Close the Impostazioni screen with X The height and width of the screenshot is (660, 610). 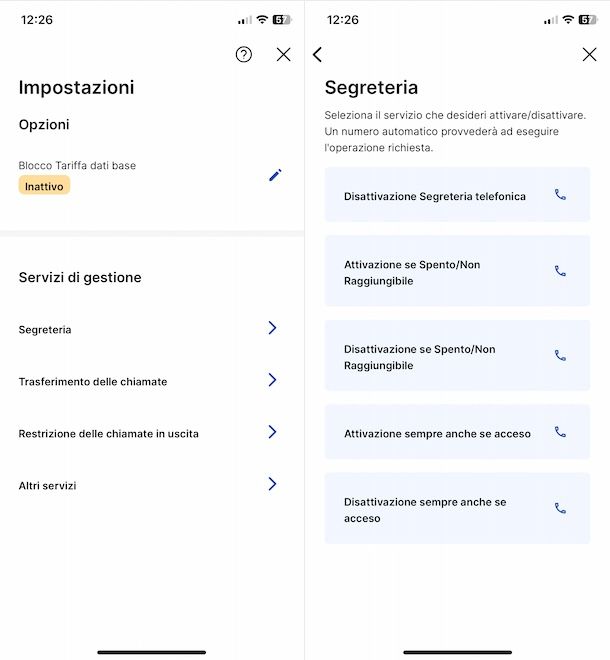(284, 55)
